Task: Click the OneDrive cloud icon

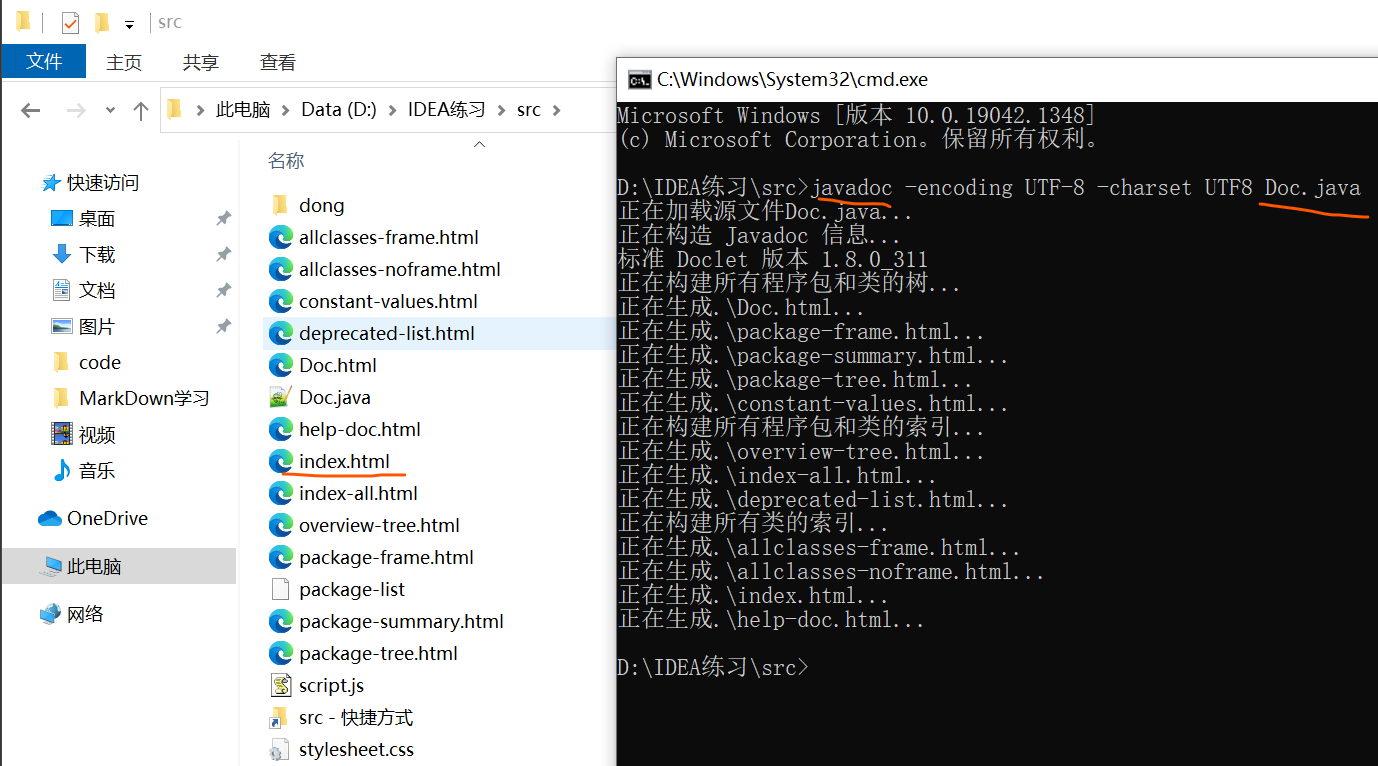Action: pyautogui.click(x=50, y=519)
